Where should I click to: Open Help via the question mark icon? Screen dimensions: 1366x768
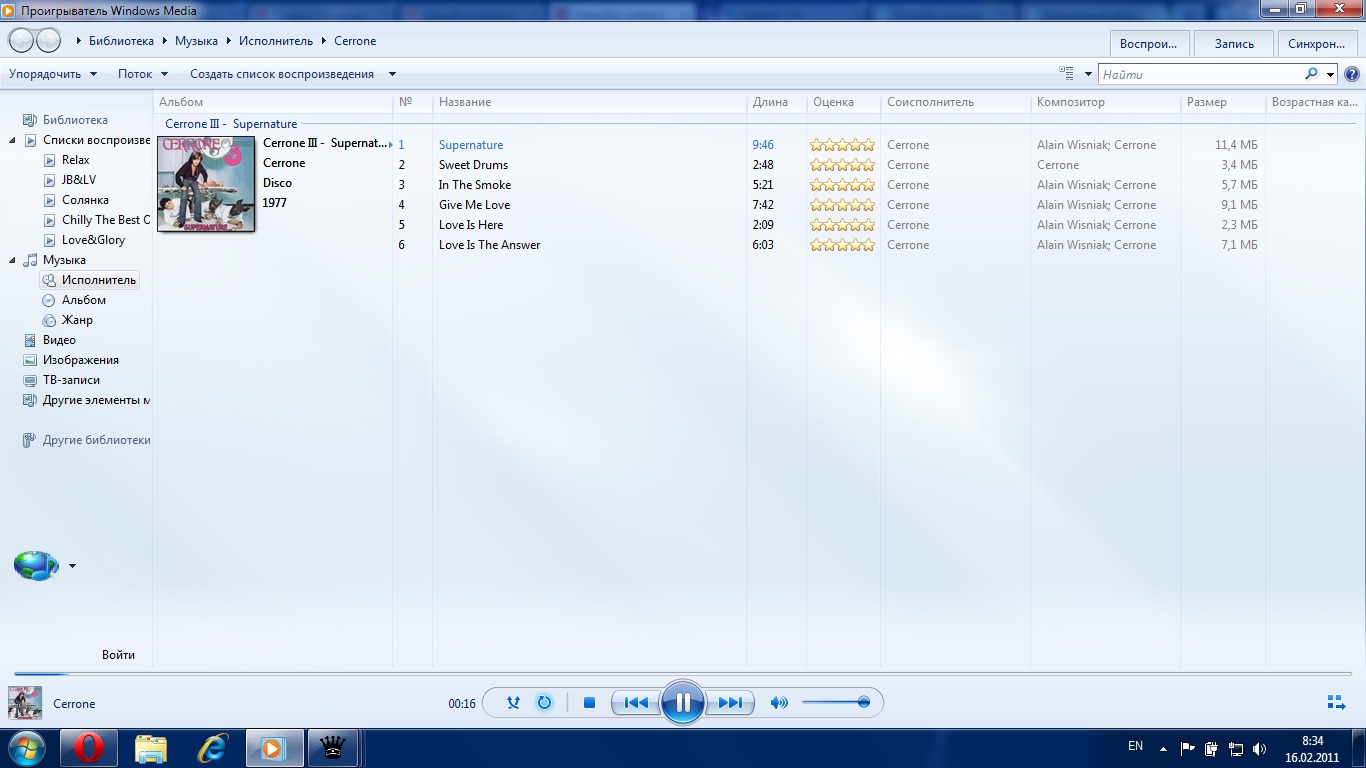click(1351, 74)
